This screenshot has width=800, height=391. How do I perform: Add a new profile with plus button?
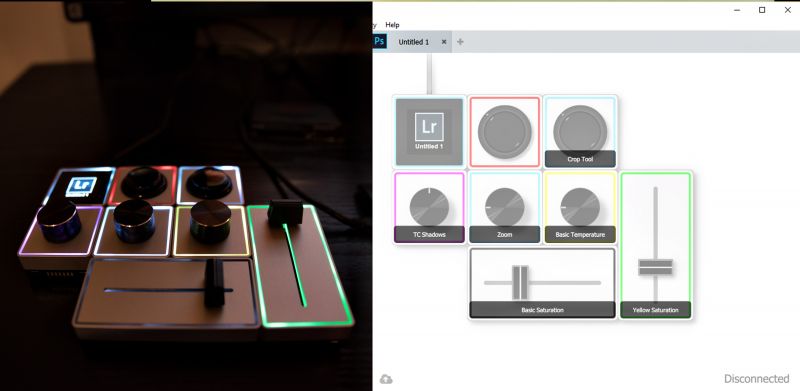coord(460,42)
